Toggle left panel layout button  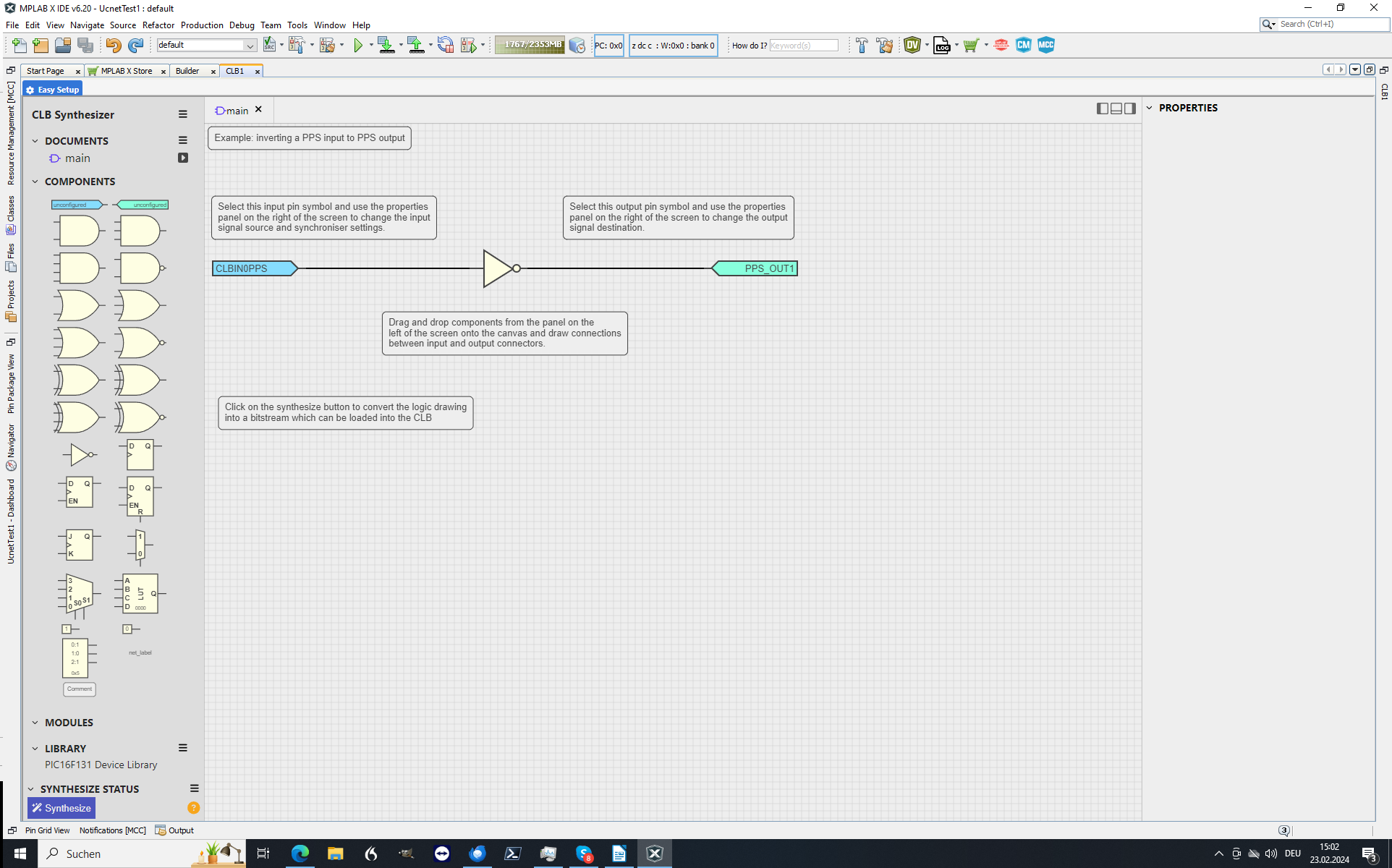click(1103, 109)
